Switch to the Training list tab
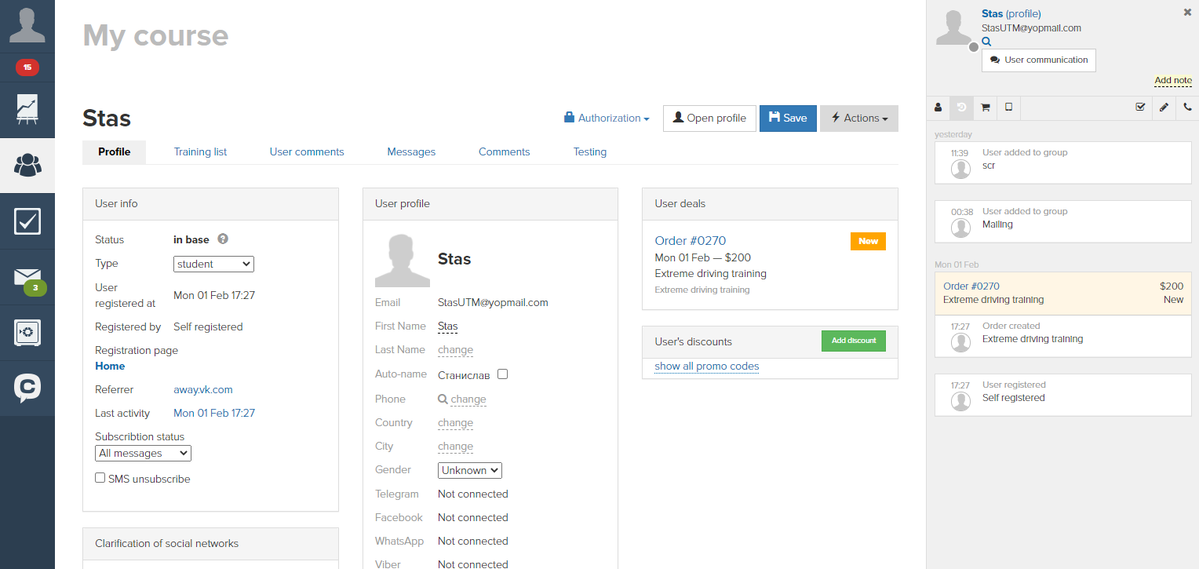 pos(200,152)
